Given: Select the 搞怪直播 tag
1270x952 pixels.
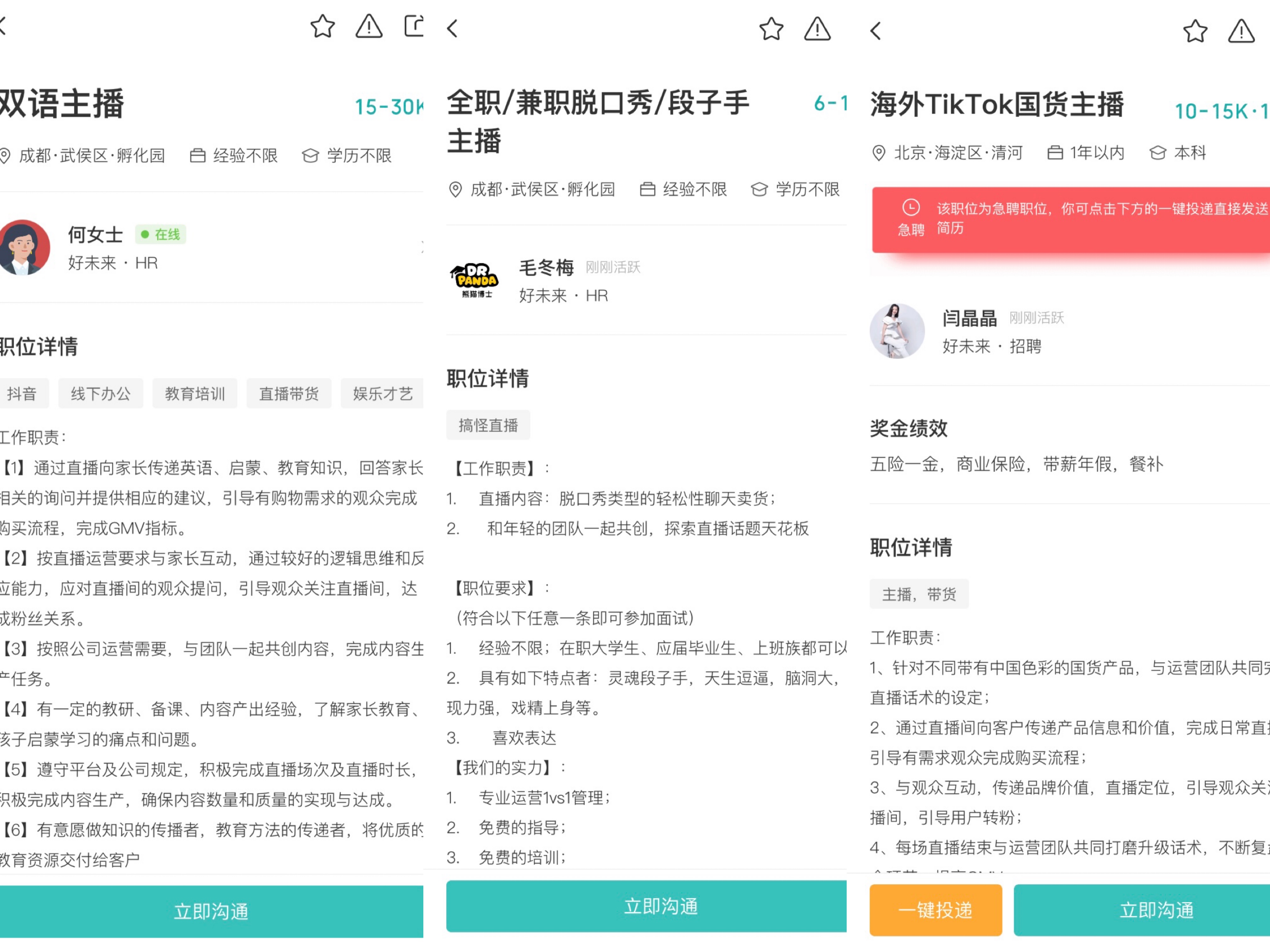Looking at the screenshot, I should coord(488,426).
